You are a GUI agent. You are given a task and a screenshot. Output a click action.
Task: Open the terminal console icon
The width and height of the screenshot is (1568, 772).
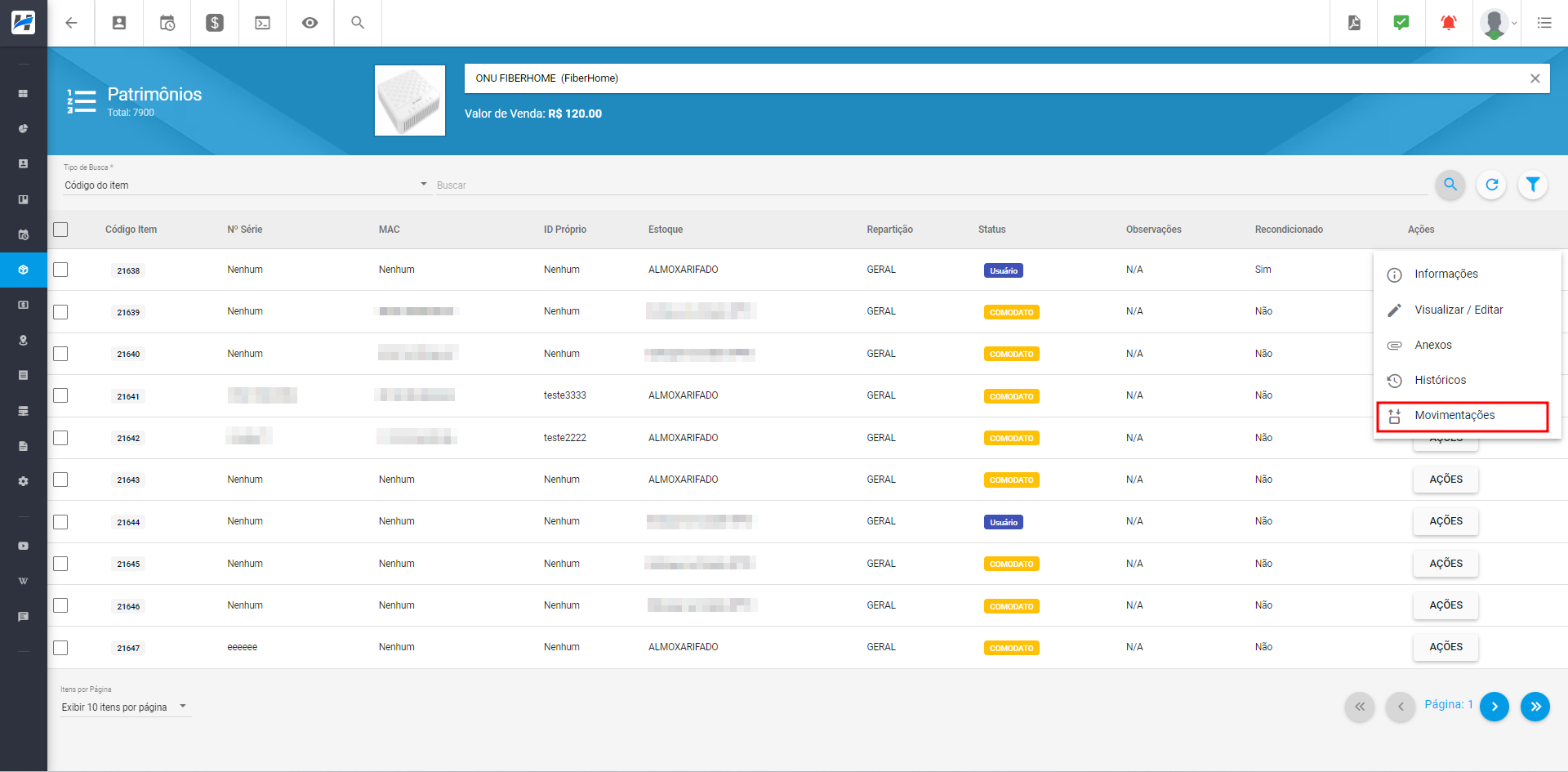tap(262, 23)
